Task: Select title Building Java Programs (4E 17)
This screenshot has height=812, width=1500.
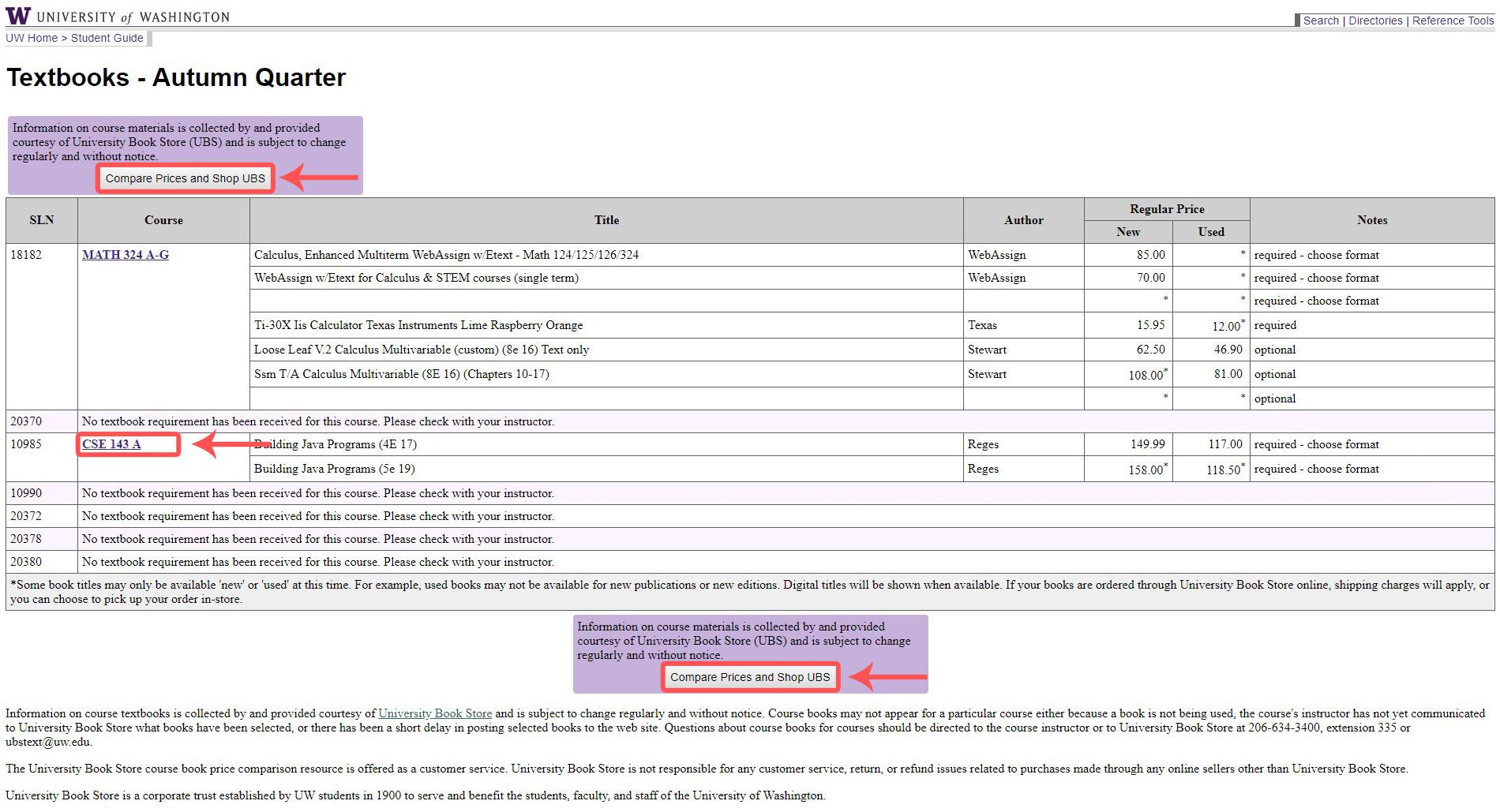Action: [336, 444]
